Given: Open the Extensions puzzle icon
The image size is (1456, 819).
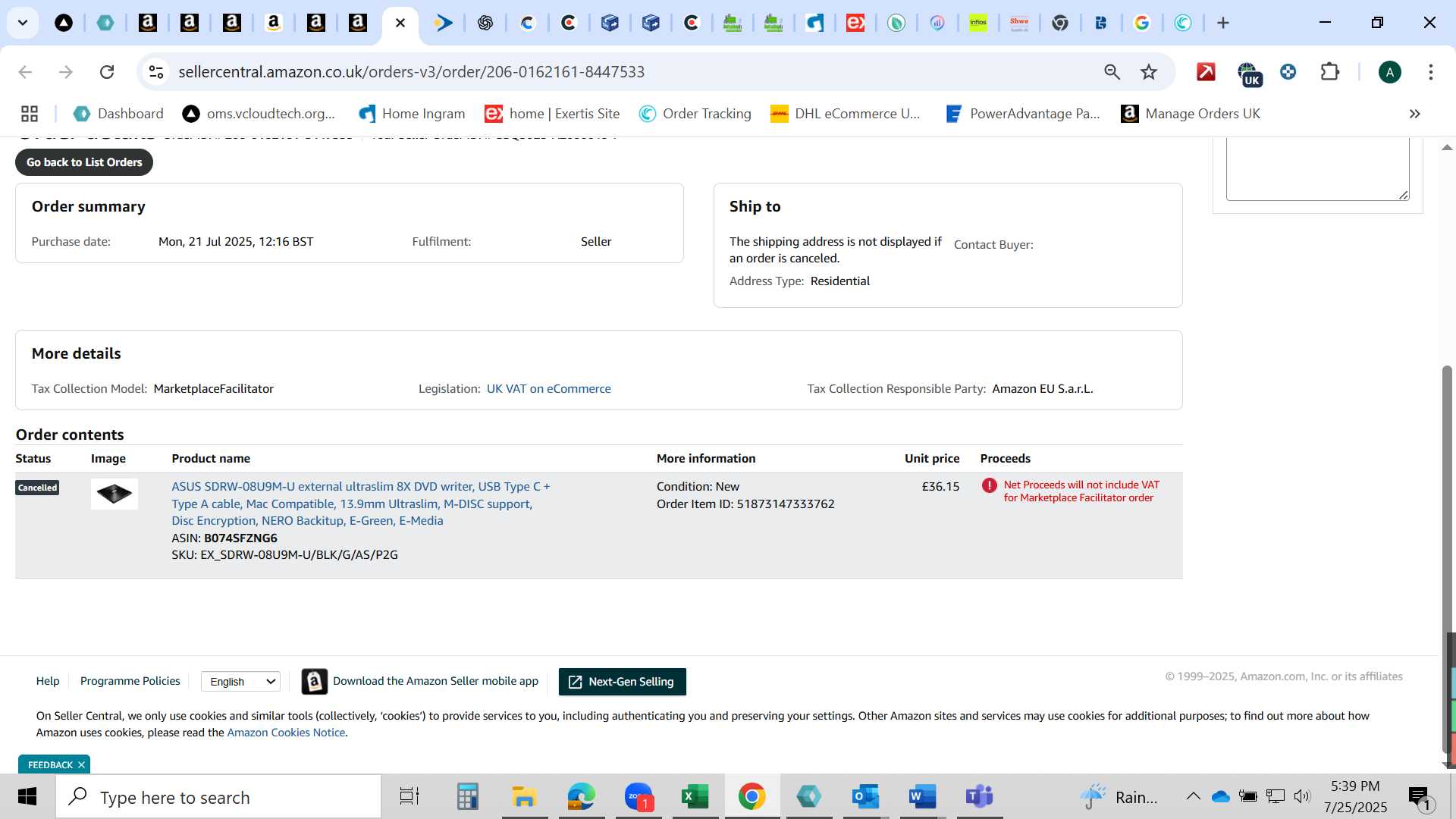Looking at the screenshot, I should (x=1329, y=72).
